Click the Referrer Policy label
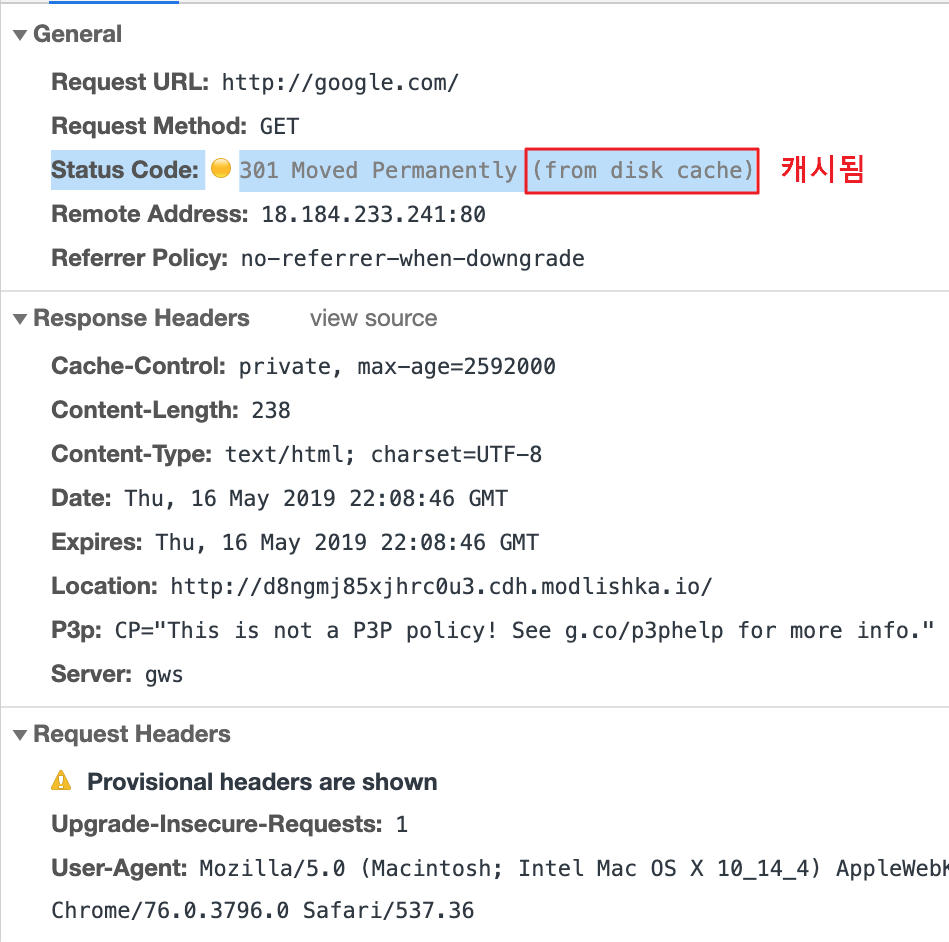Image resolution: width=949 pixels, height=942 pixels. pyautogui.click(x=140, y=259)
